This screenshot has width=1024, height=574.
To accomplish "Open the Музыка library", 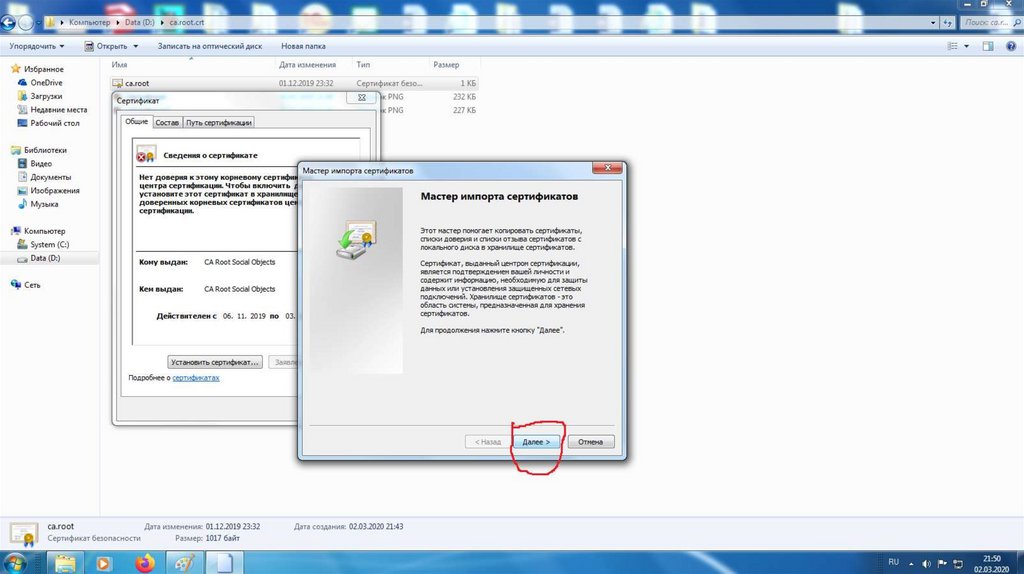I will tap(44, 204).
